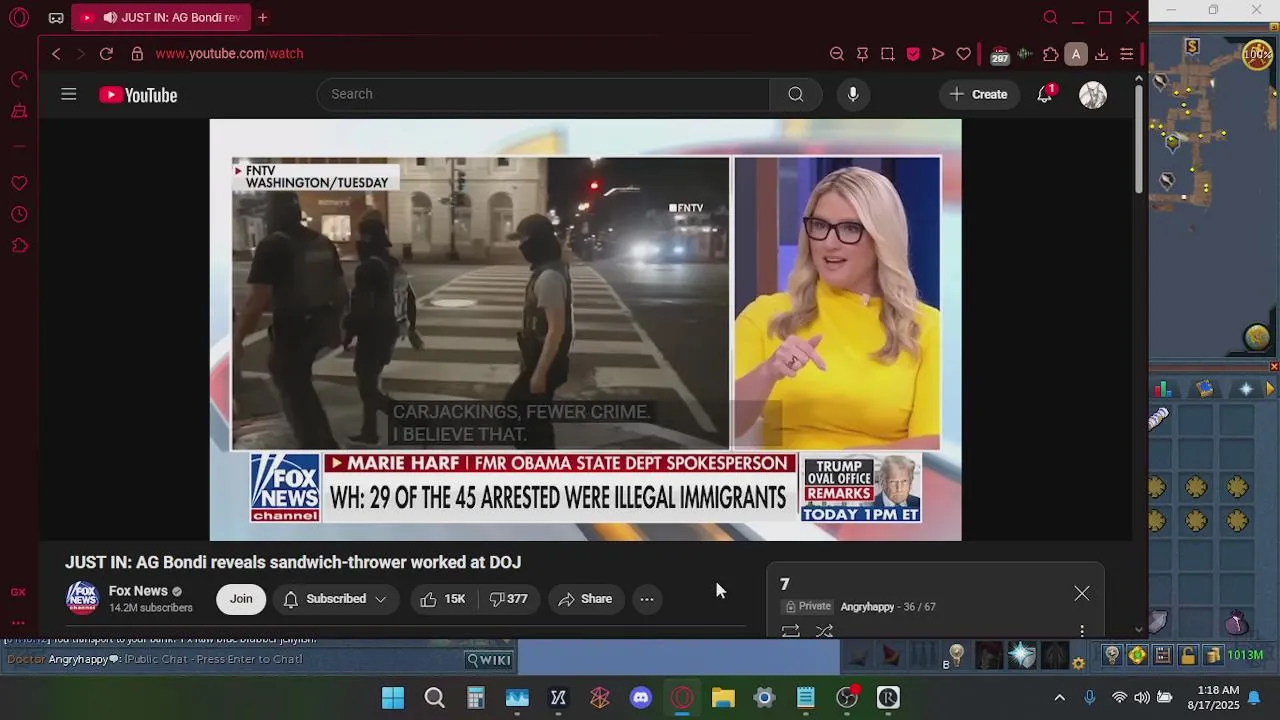Open Opera tab search icon
This screenshot has height=720, width=1280.
click(x=1051, y=17)
